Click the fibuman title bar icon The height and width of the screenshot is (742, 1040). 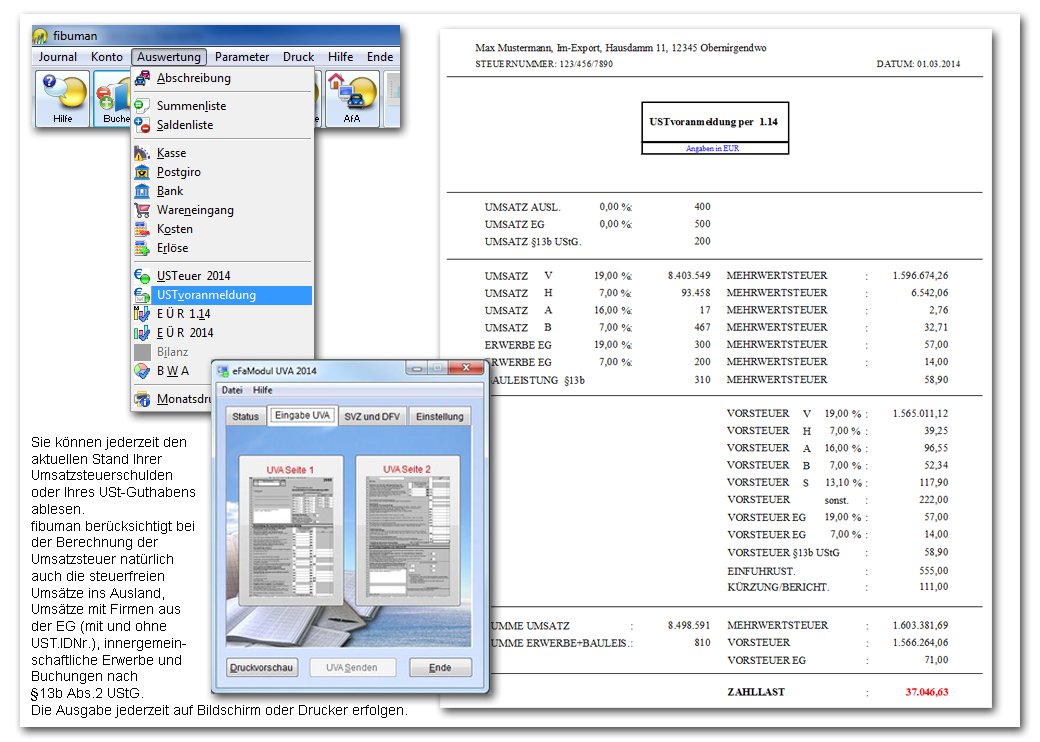click(x=40, y=36)
